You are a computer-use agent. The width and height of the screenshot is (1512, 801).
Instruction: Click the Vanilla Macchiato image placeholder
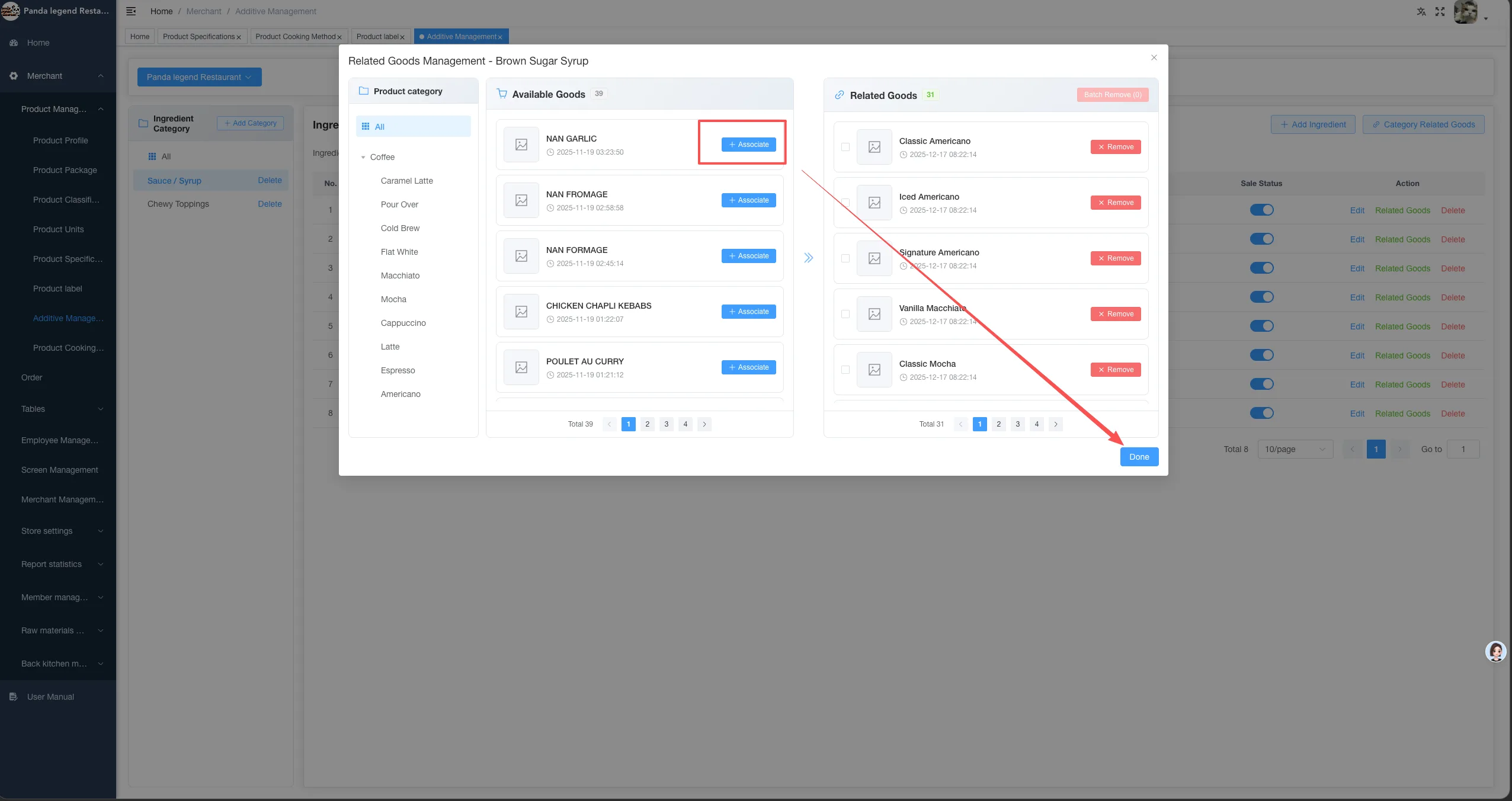(x=874, y=314)
